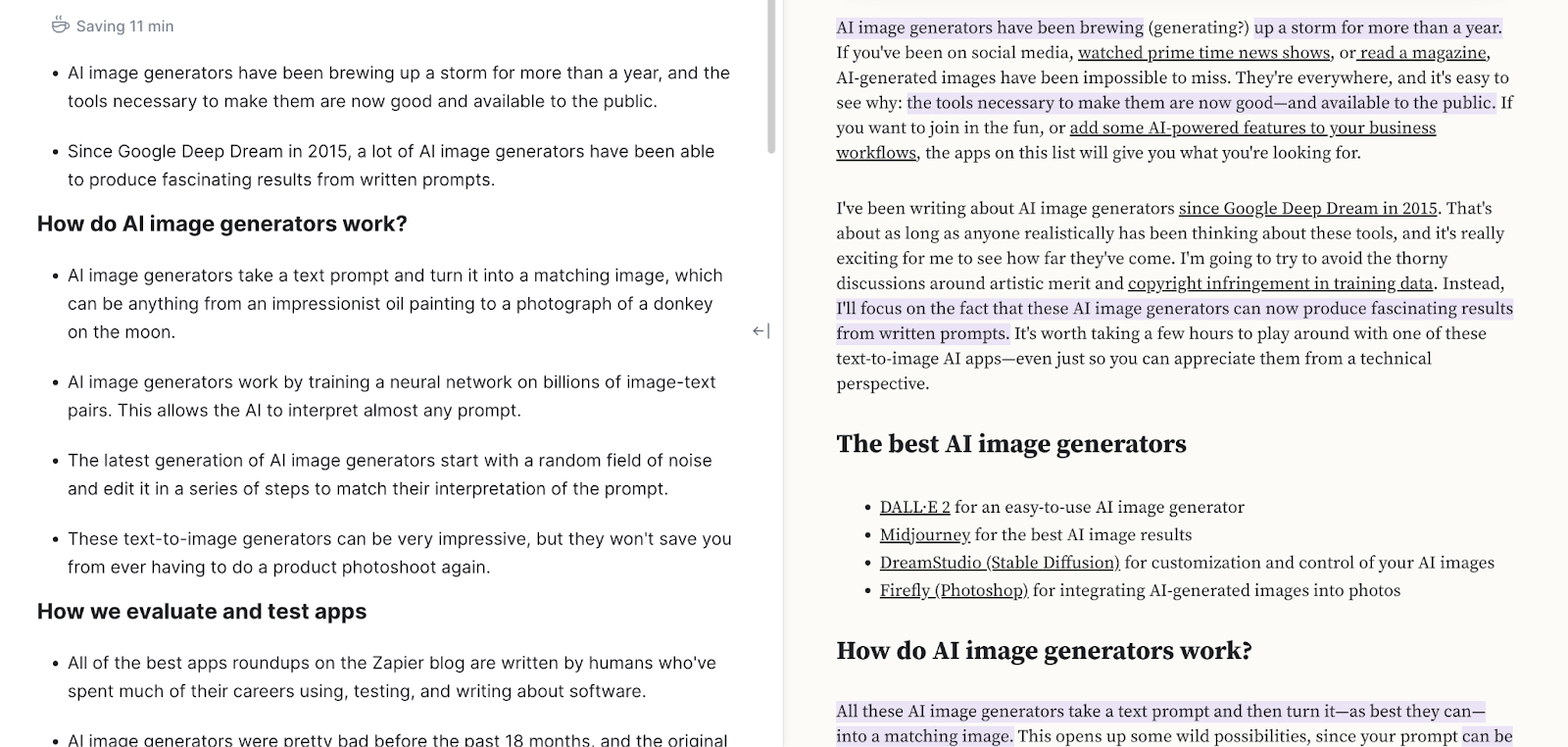The height and width of the screenshot is (747, 1568).
Task: Click summary heading "How we evaluate and test apps"
Action: (x=202, y=611)
